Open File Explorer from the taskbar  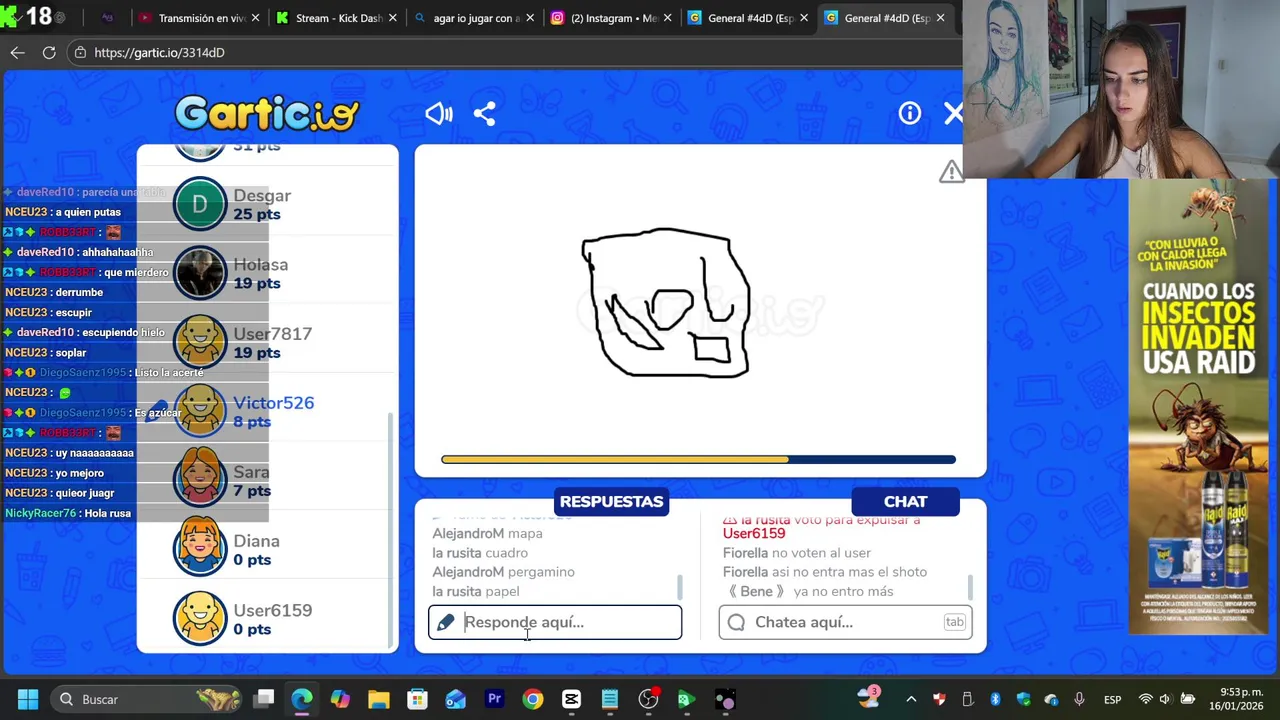click(378, 699)
